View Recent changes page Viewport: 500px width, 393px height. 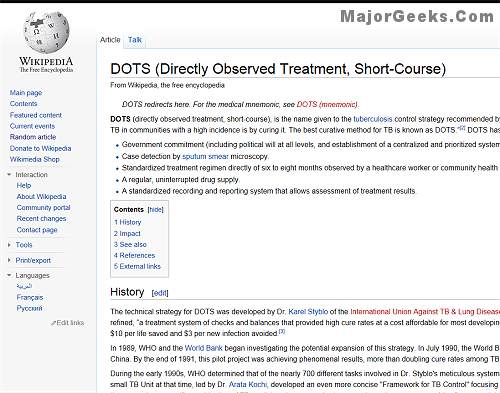pyautogui.click(x=41, y=219)
